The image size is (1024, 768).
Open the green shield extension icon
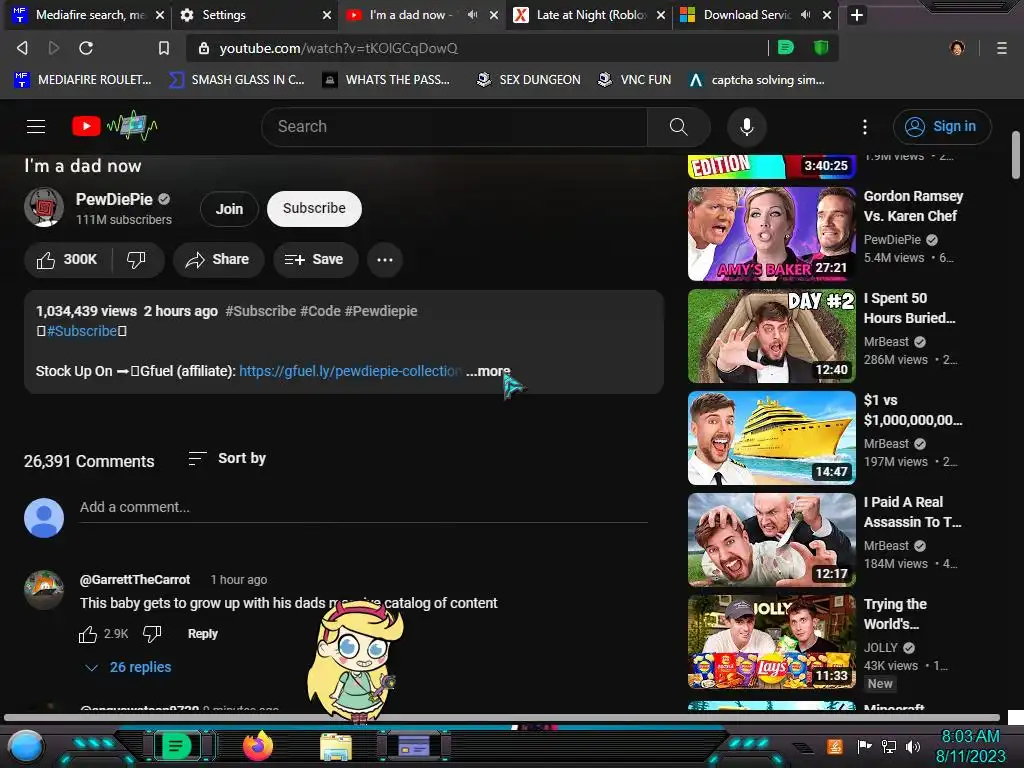[821, 48]
